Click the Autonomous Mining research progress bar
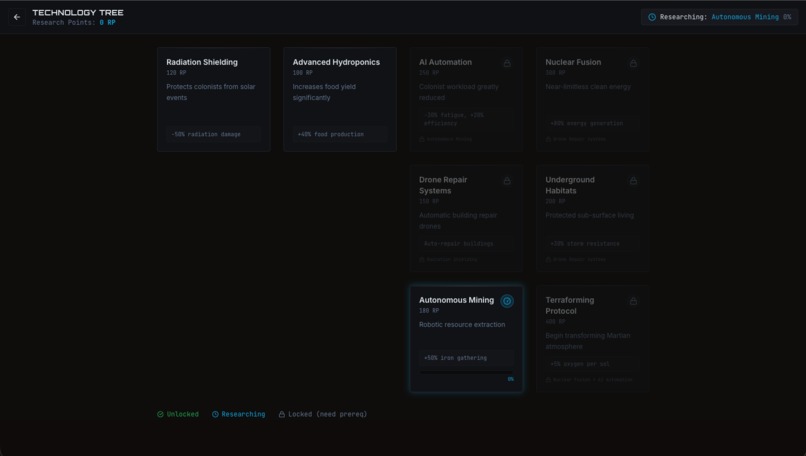 [466, 372]
